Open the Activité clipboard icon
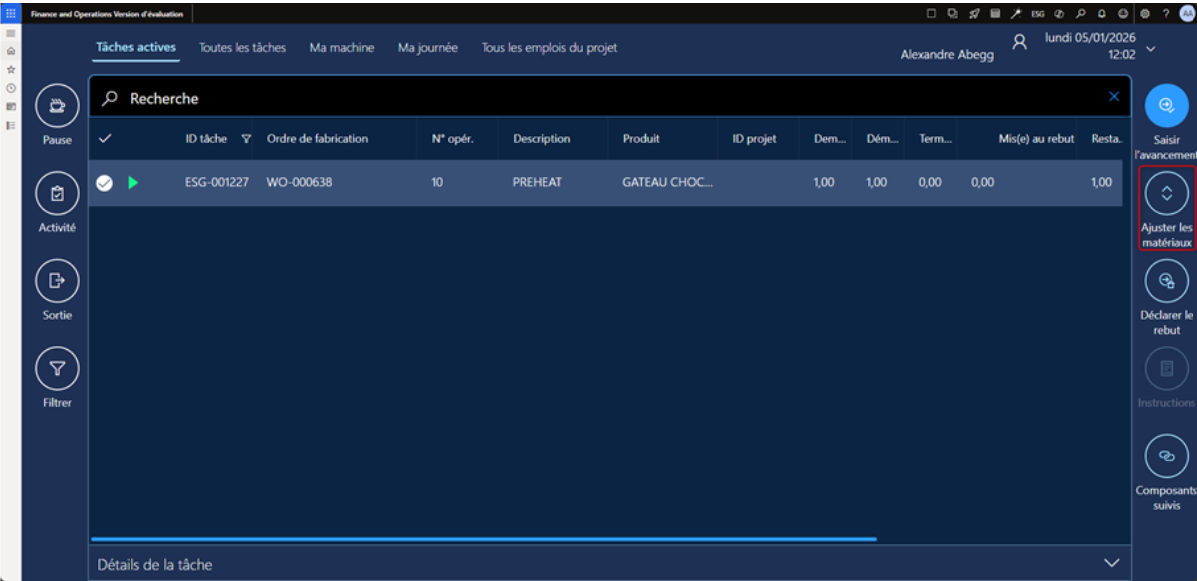Screen dimensions: 1197x581 [57, 193]
